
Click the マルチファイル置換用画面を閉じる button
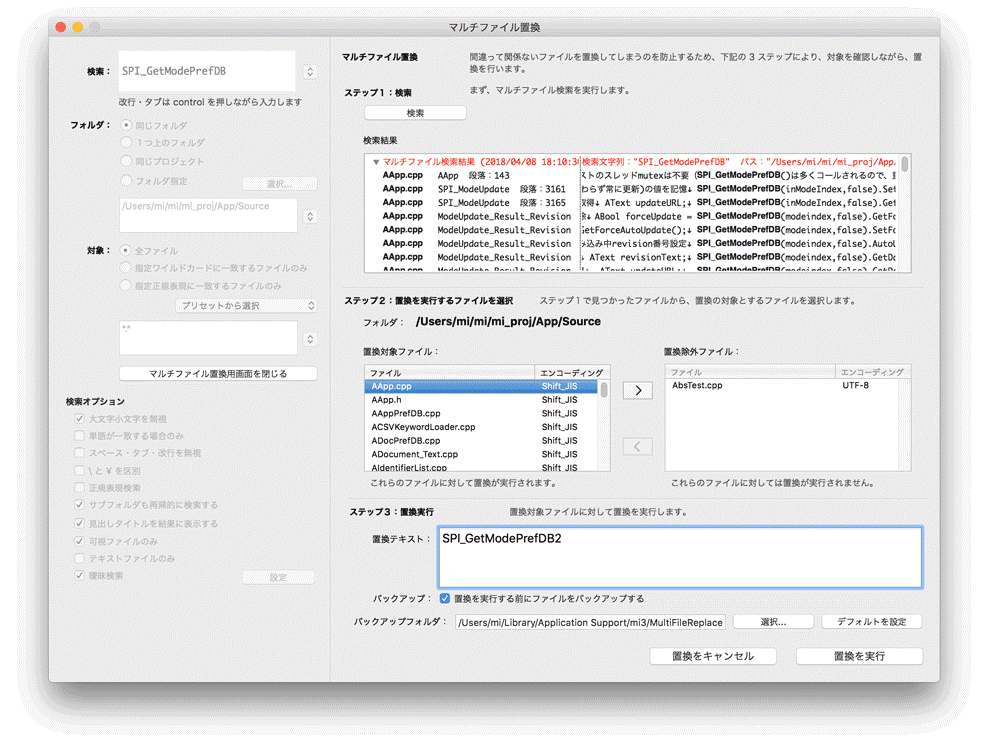(218, 374)
